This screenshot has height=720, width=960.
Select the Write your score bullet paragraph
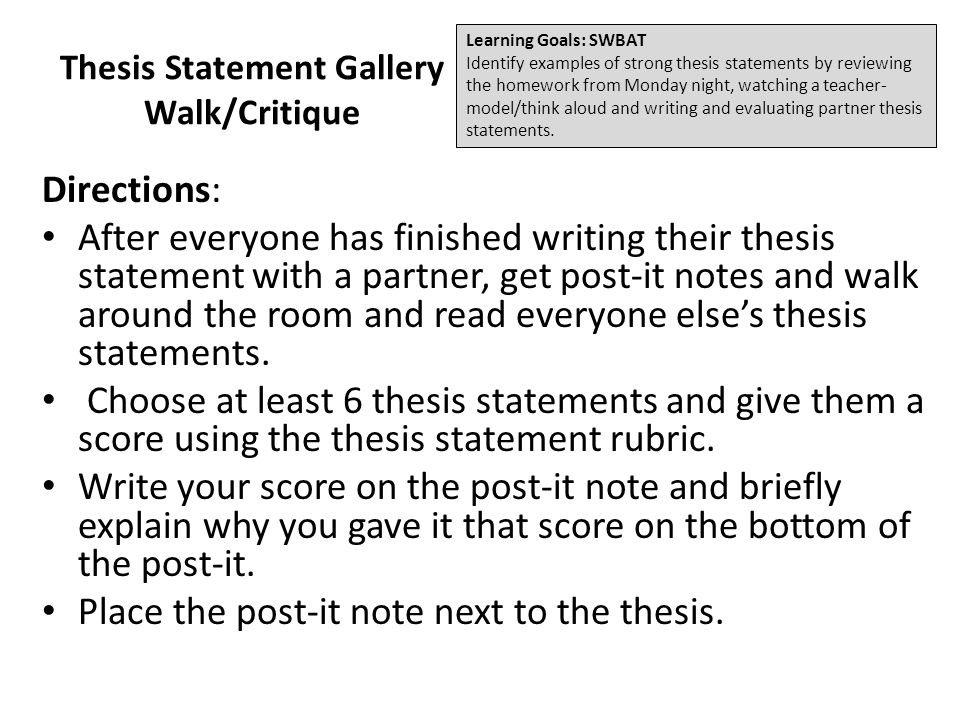click(x=494, y=525)
